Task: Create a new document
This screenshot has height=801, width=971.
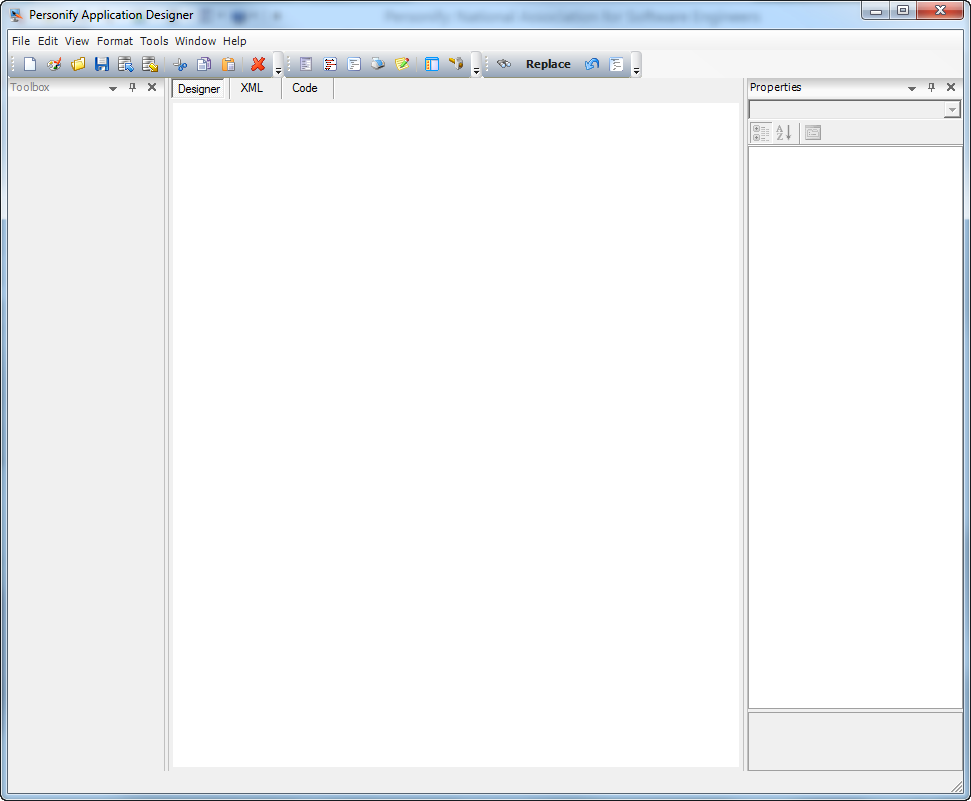Action: point(28,63)
